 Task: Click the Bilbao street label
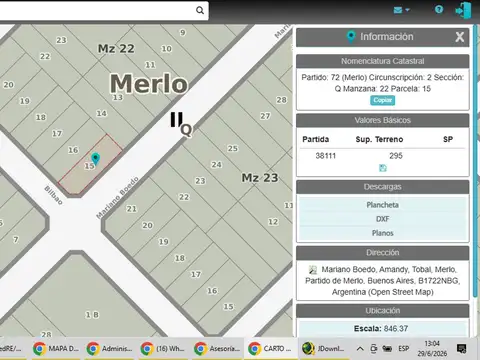[x=53, y=195]
